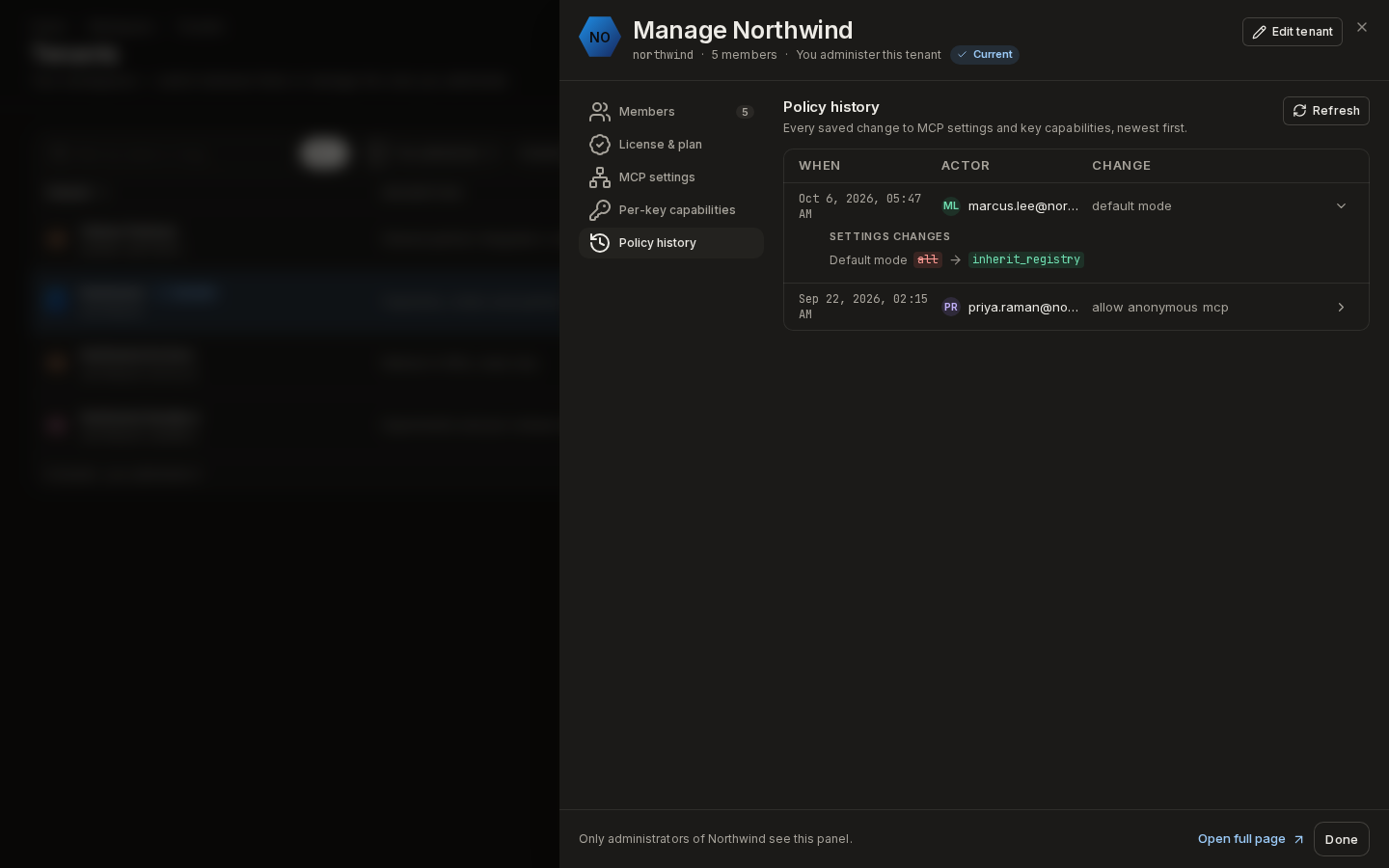The width and height of the screenshot is (1389, 868).
Task: Click the refresh arrows icon
Action: 1299,111
